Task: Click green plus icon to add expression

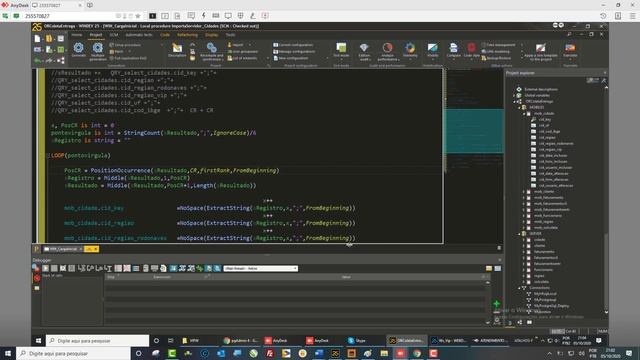Action: click(496, 304)
